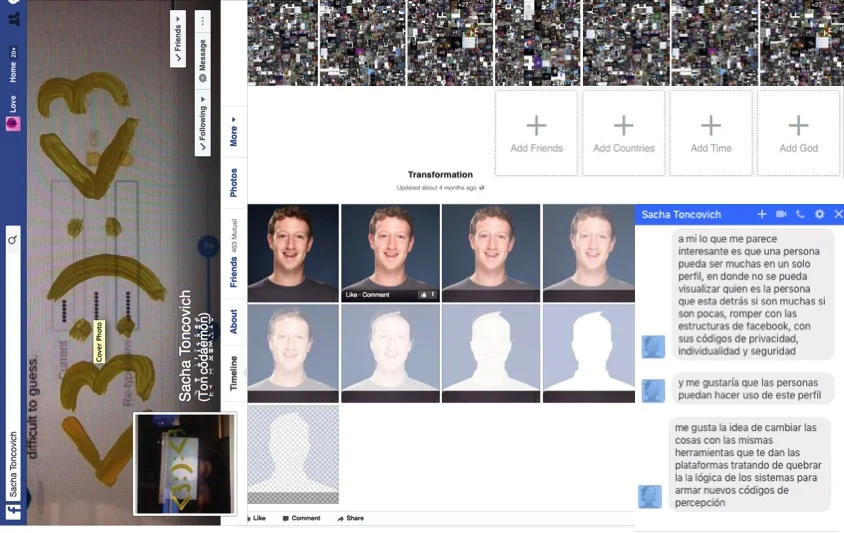This screenshot has width=844, height=533.
Task: Switch to the About profile tab
Action: [x=234, y=321]
